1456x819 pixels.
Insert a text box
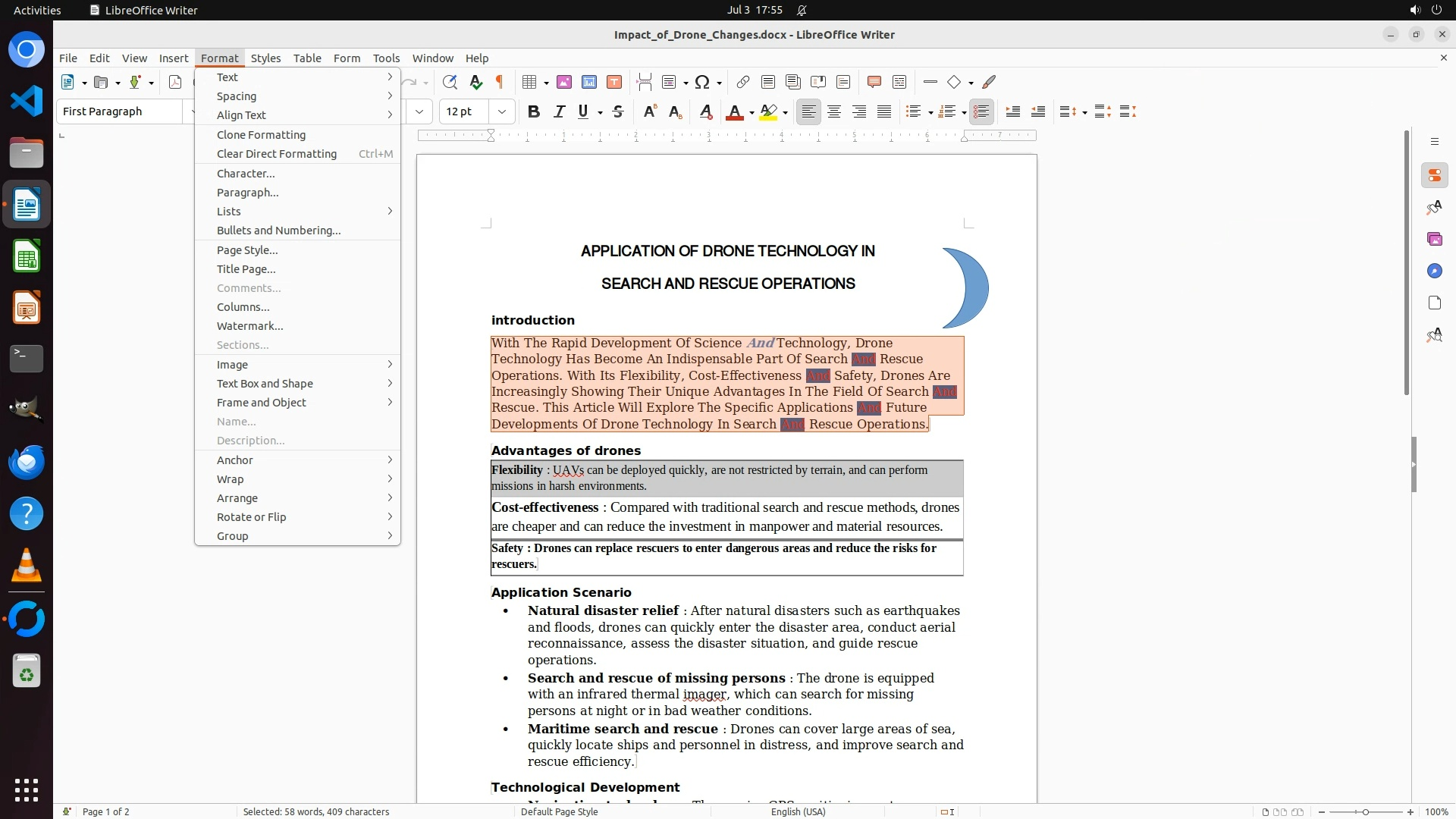click(614, 82)
